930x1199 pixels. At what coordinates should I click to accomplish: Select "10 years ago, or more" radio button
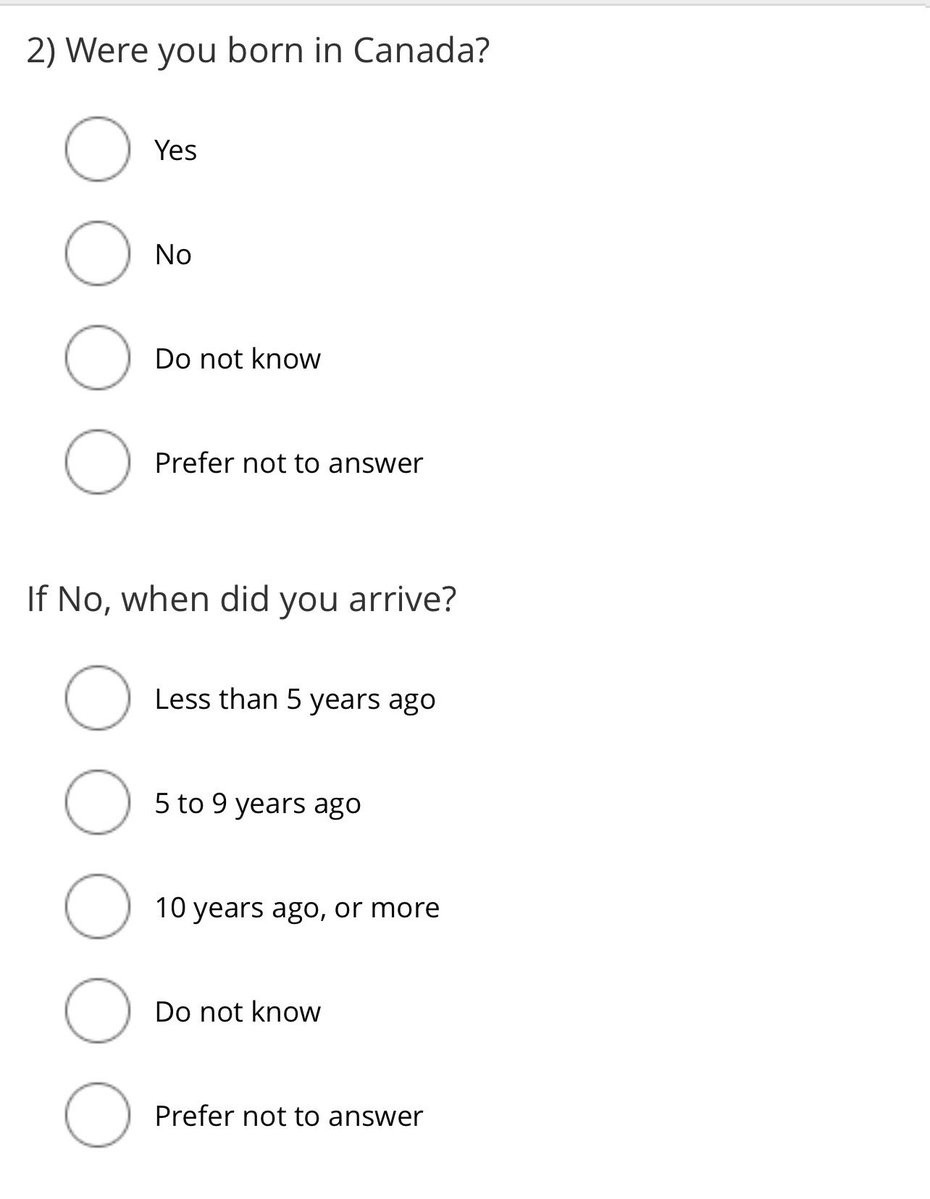[97, 907]
